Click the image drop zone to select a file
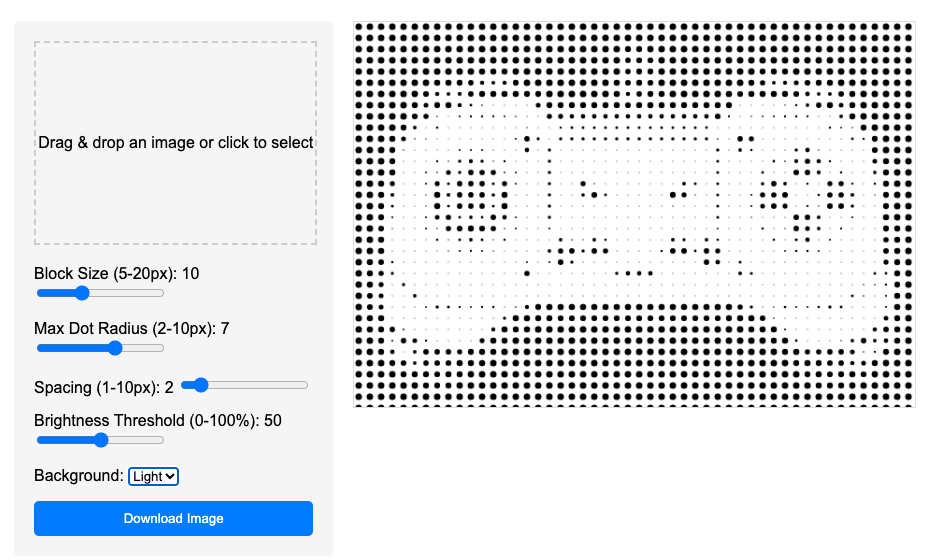The image size is (933, 560). point(175,143)
